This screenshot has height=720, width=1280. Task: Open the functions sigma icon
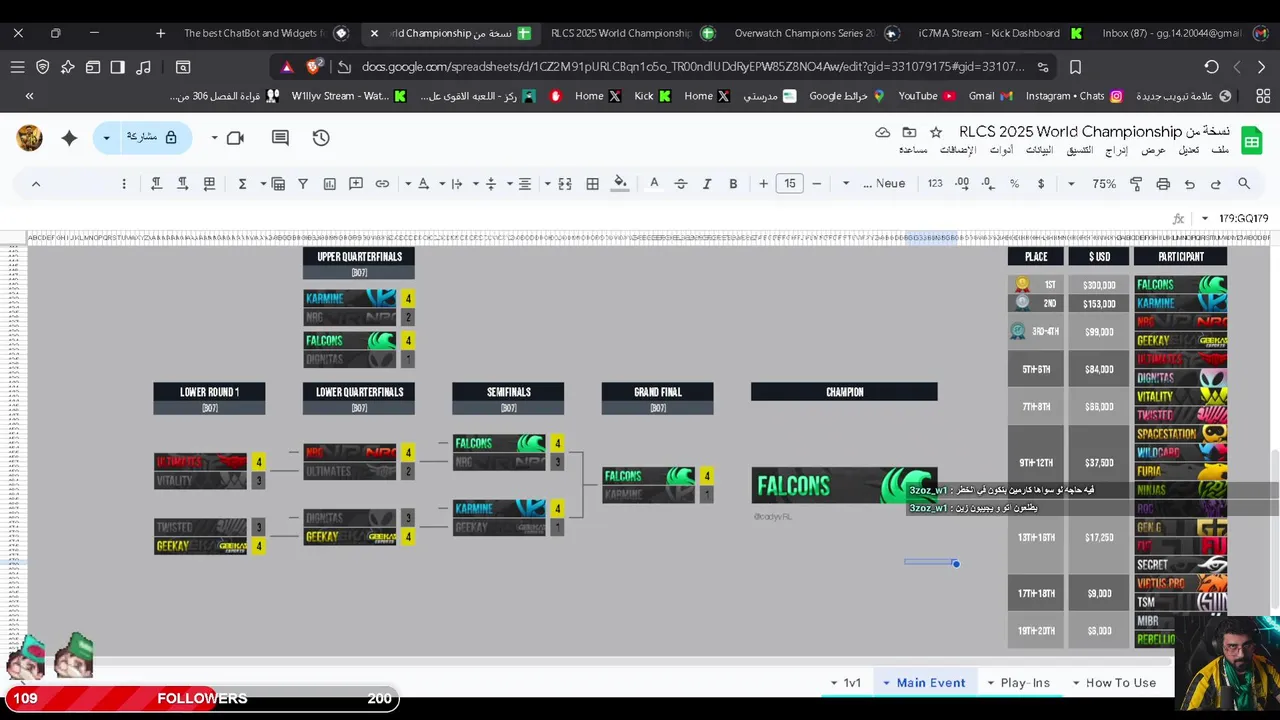tap(242, 184)
